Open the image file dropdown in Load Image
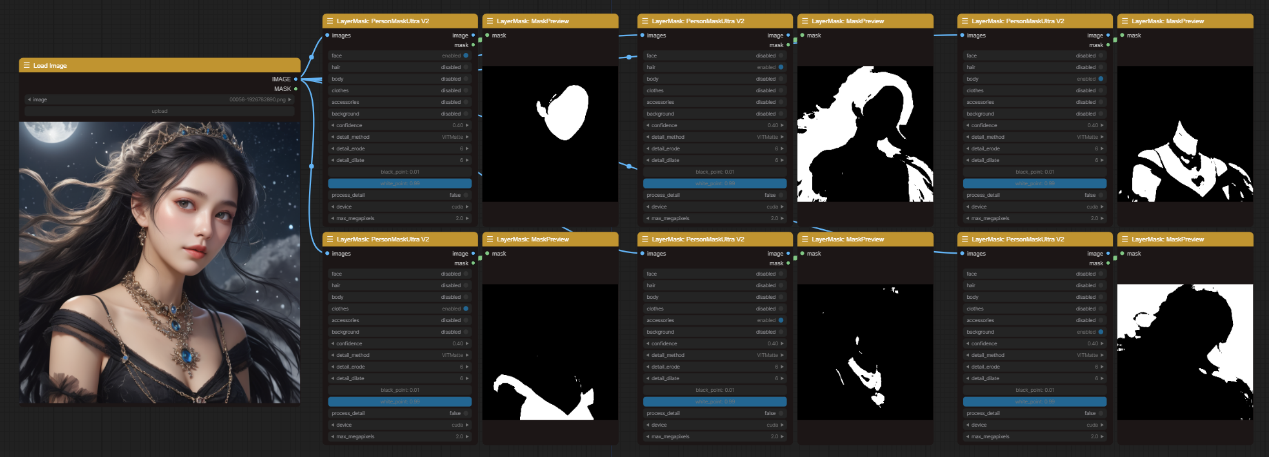1269x457 pixels. (160, 99)
